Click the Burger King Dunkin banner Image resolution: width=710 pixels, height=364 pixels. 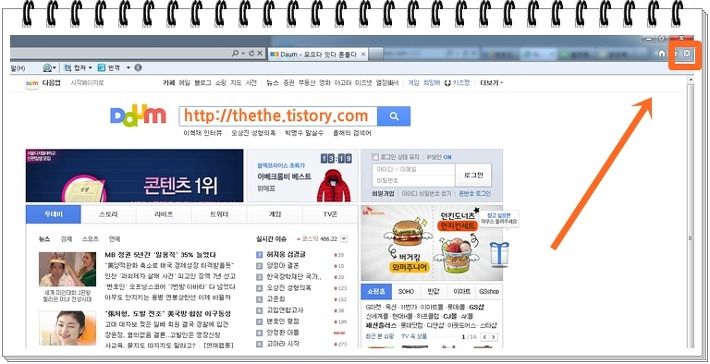[432, 243]
